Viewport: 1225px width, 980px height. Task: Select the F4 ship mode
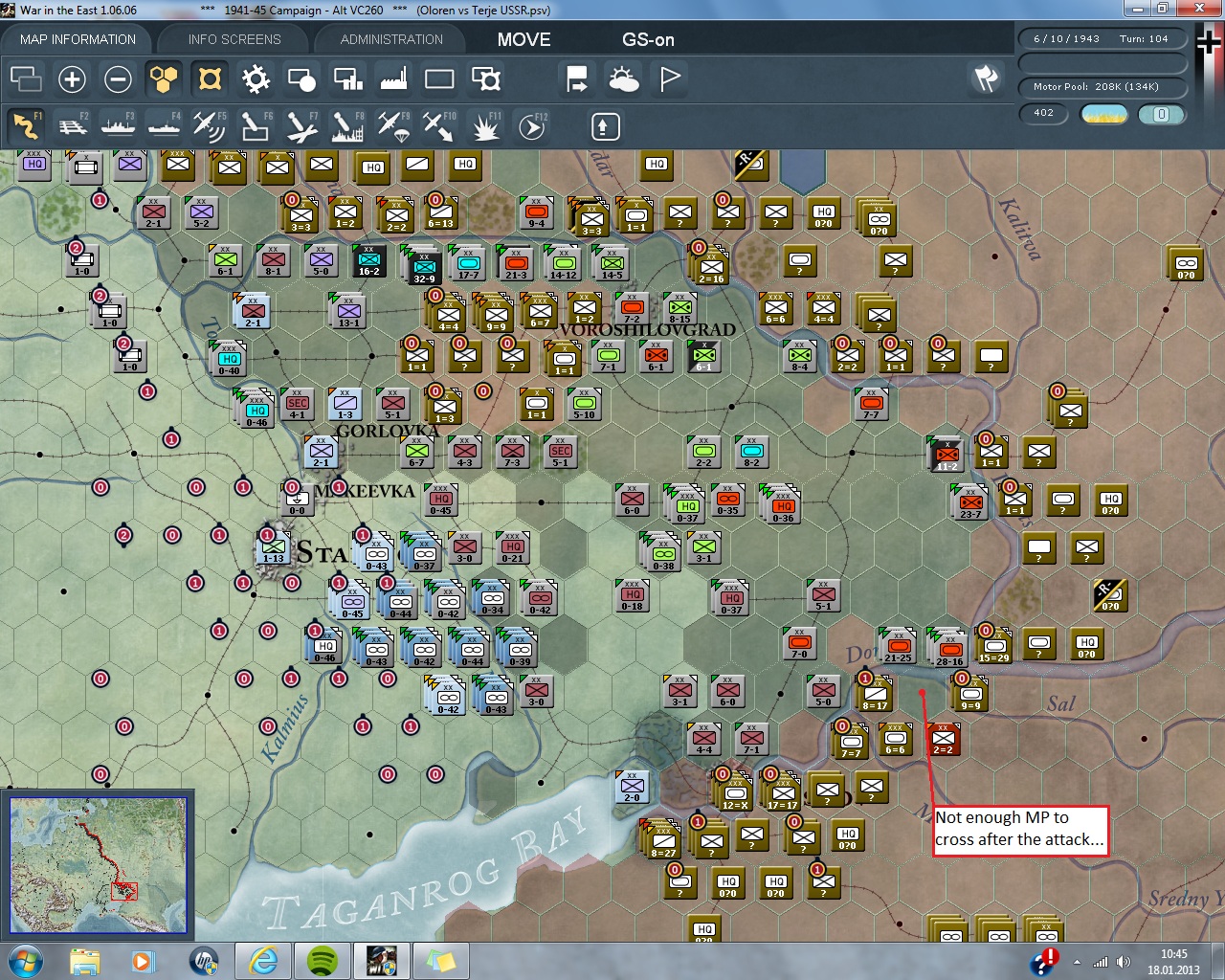click(165, 126)
